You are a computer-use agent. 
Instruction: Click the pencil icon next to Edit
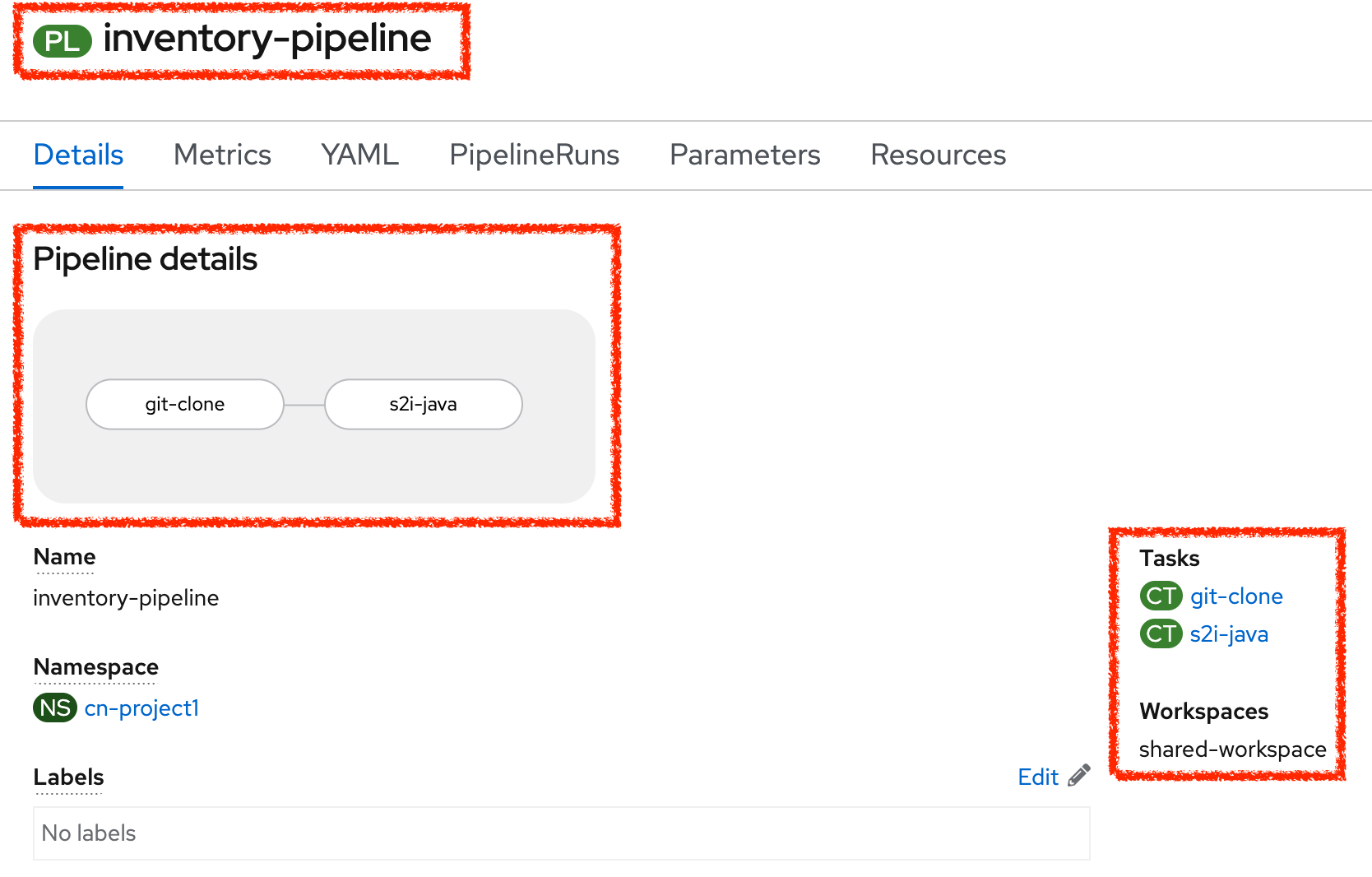[x=1078, y=774]
